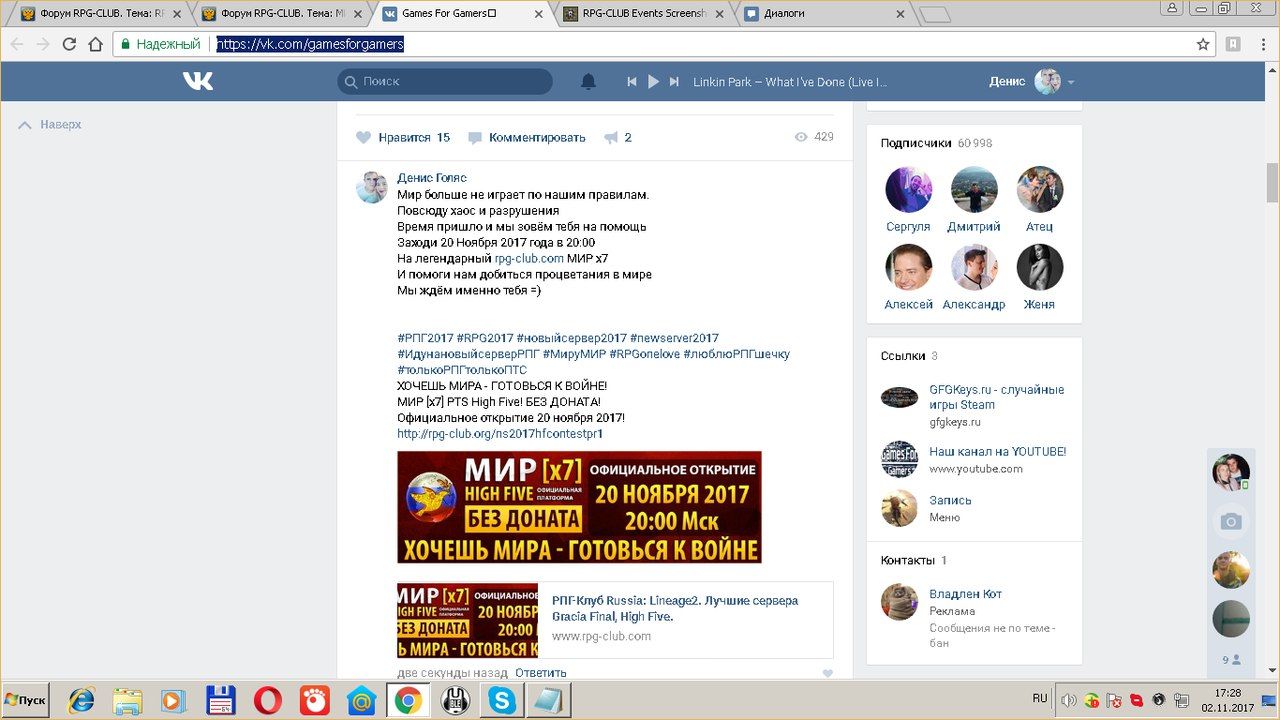Open the media player taskbar icon
Image resolution: width=1280 pixels, height=720 pixels.
coord(174,700)
